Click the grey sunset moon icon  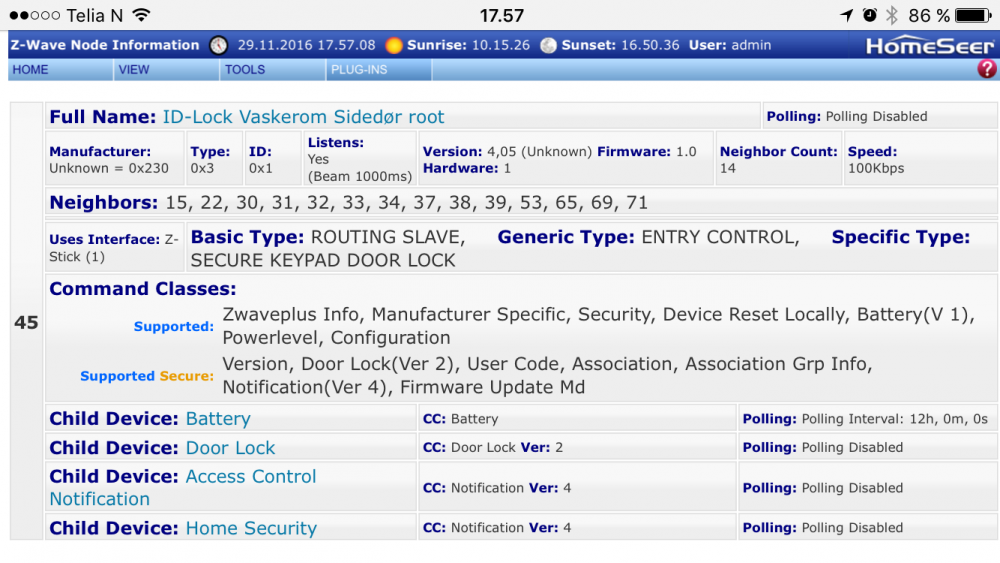548,45
